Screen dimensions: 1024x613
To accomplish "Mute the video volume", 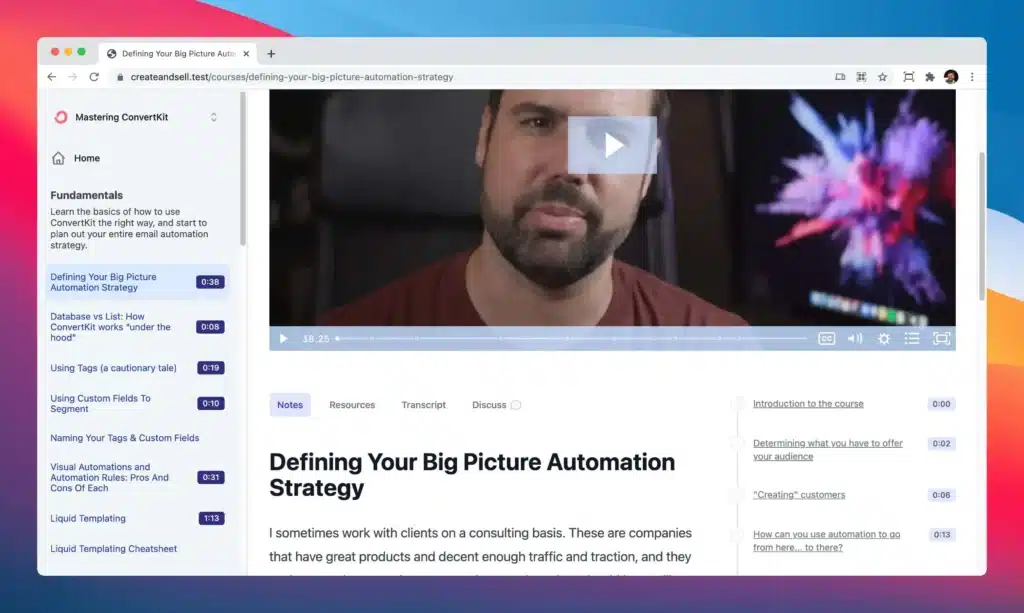I will tap(854, 339).
